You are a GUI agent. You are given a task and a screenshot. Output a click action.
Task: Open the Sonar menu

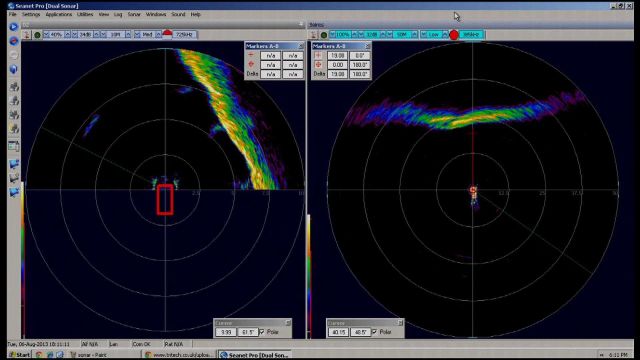(x=134, y=14)
